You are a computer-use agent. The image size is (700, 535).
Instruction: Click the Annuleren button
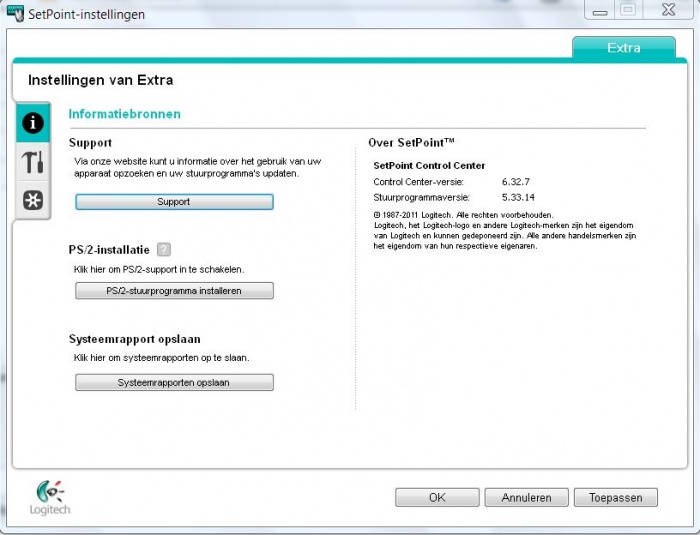[526, 497]
